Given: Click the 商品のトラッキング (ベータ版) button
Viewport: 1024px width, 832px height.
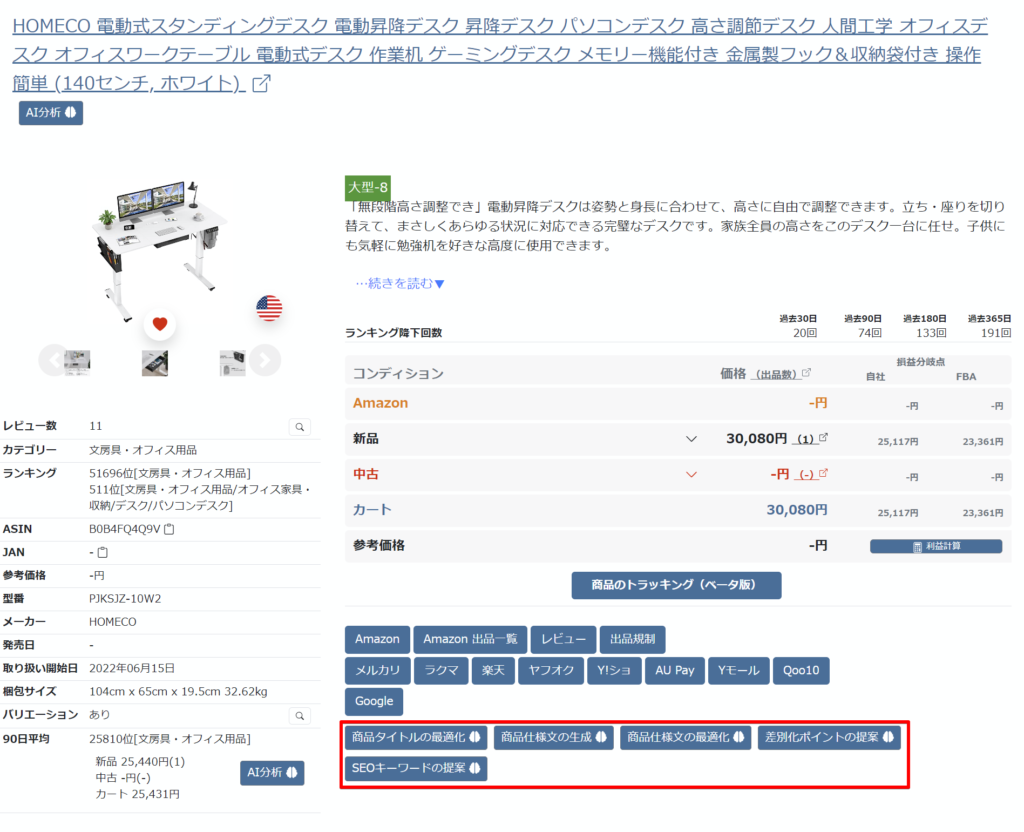Looking at the screenshot, I should point(676,585).
